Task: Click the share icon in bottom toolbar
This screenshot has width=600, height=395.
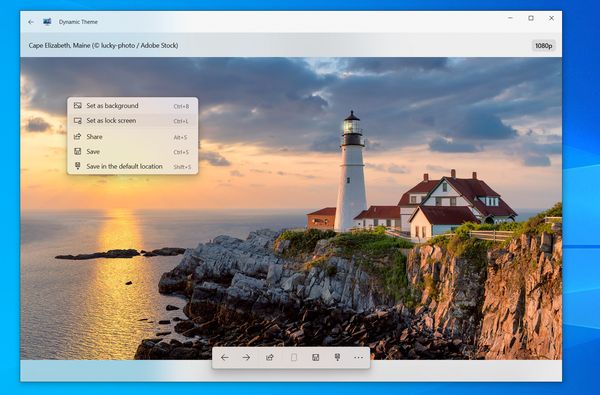Action: [x=270, y=357]
